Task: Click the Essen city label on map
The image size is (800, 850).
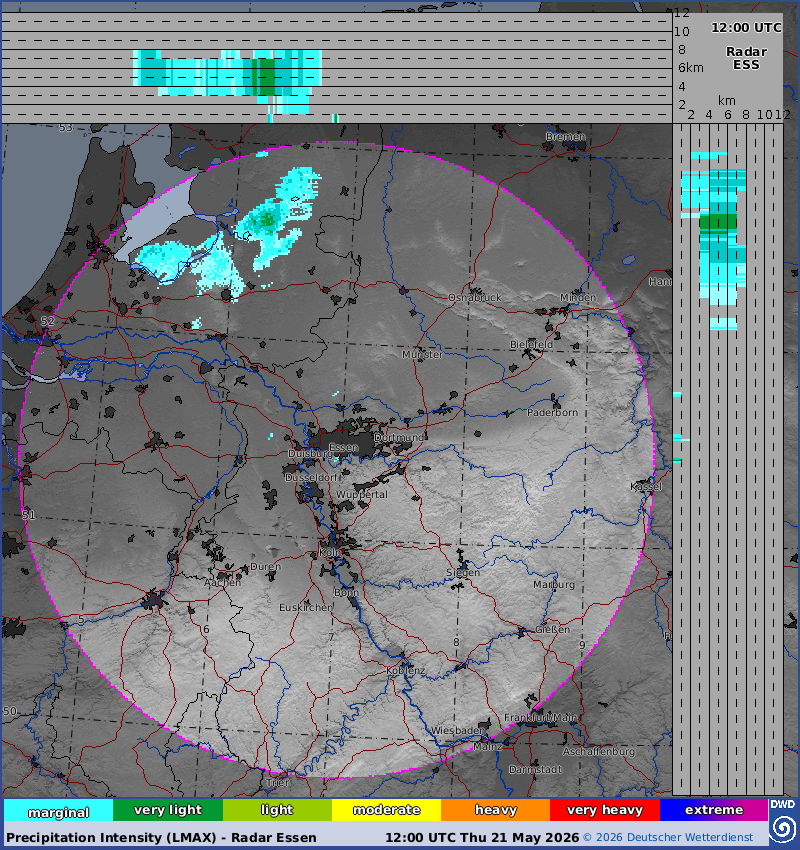Action: pos(344,447)
